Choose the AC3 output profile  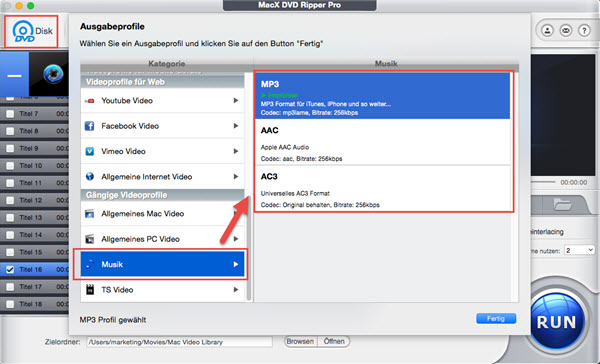pyautogui.click(x=383, y=188)
